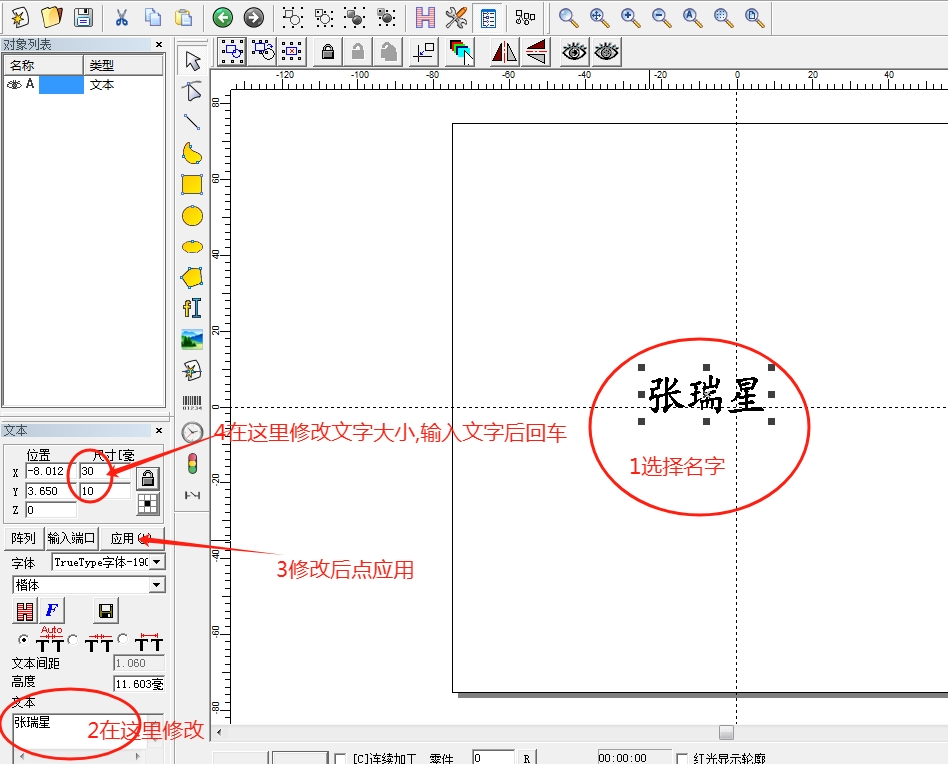Open font settings with blue F icon
The height and width of the screenshot is (764, 948).
52,610
